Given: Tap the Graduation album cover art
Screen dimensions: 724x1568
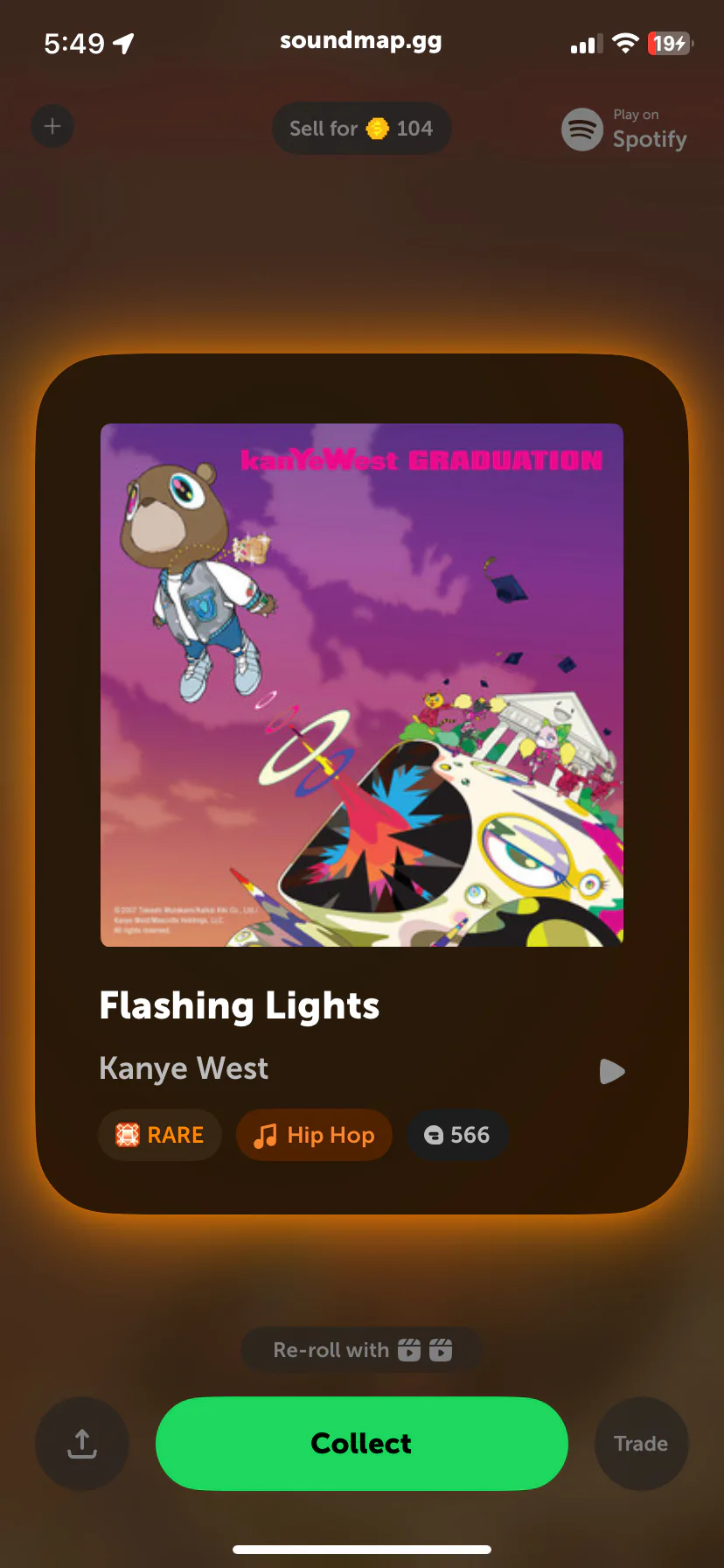Looking at the screenshot, I should click(x=362, y=685).
